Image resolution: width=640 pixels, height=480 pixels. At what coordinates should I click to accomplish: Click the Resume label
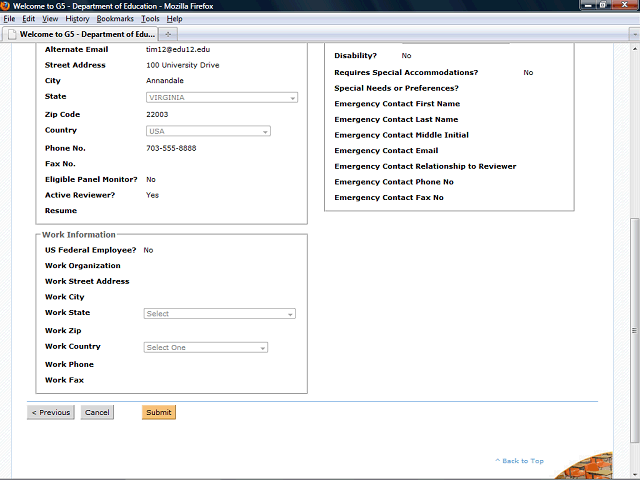point(61,211)
